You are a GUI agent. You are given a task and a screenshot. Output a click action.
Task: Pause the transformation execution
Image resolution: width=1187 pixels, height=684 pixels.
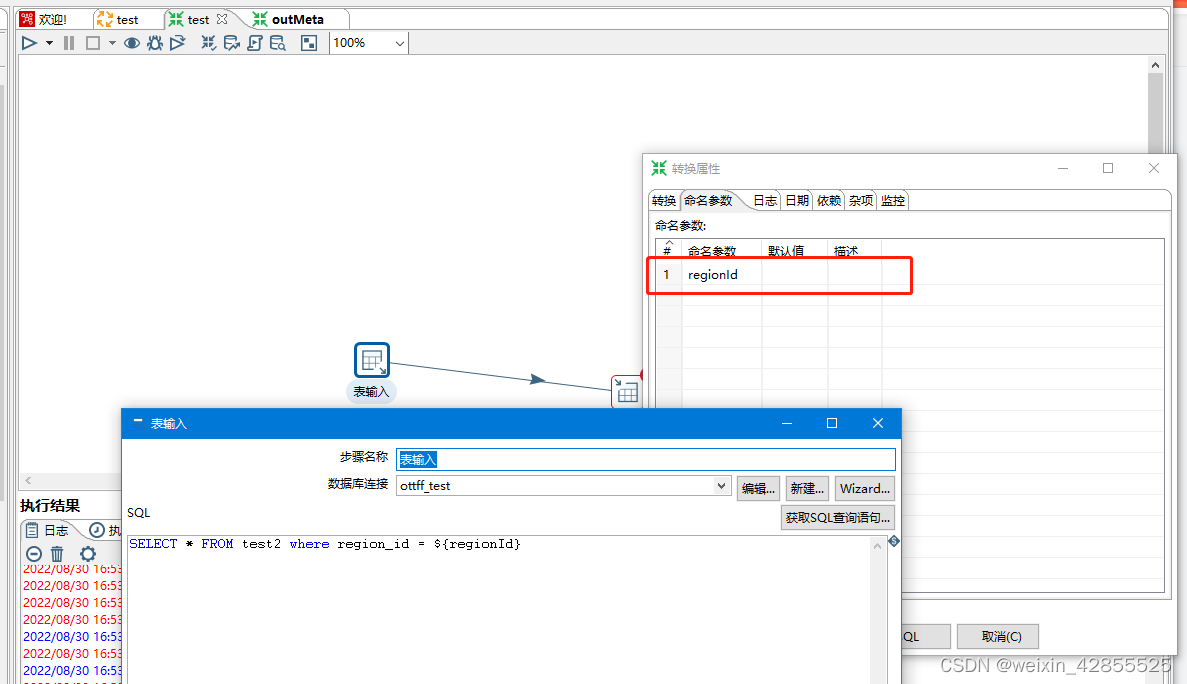[68, 42]
